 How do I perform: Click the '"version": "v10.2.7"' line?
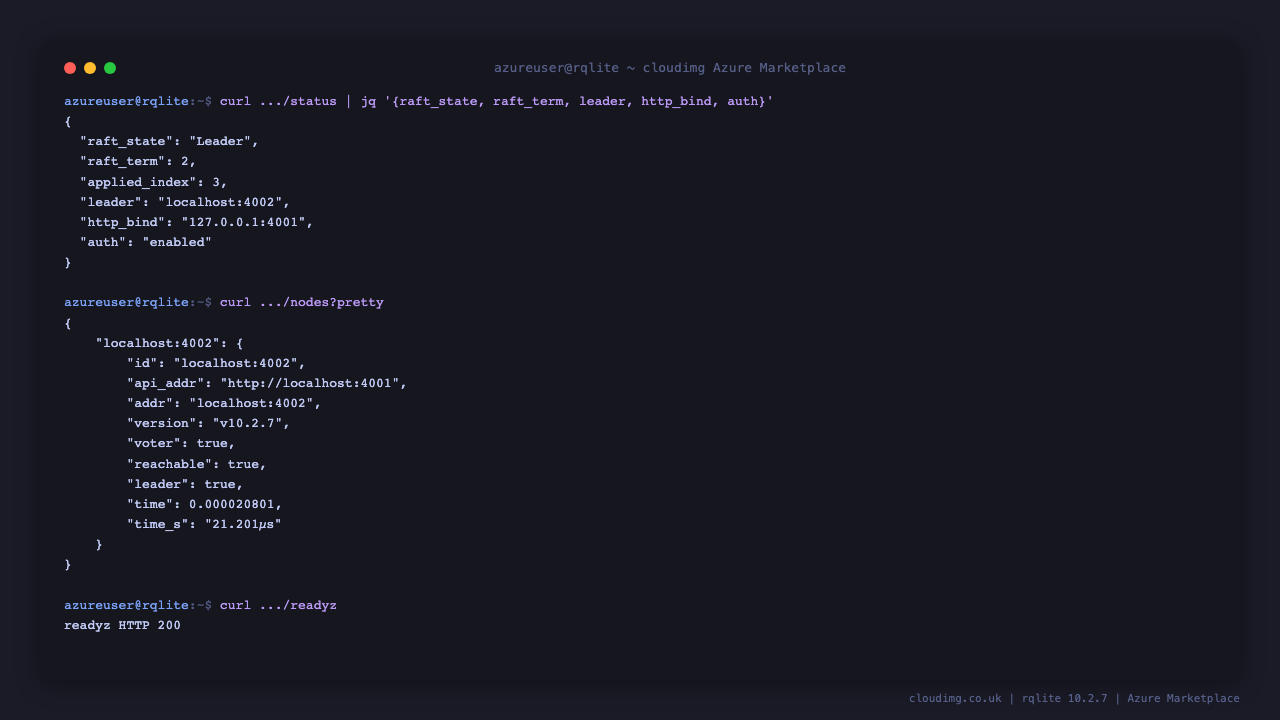coord(208,423)
